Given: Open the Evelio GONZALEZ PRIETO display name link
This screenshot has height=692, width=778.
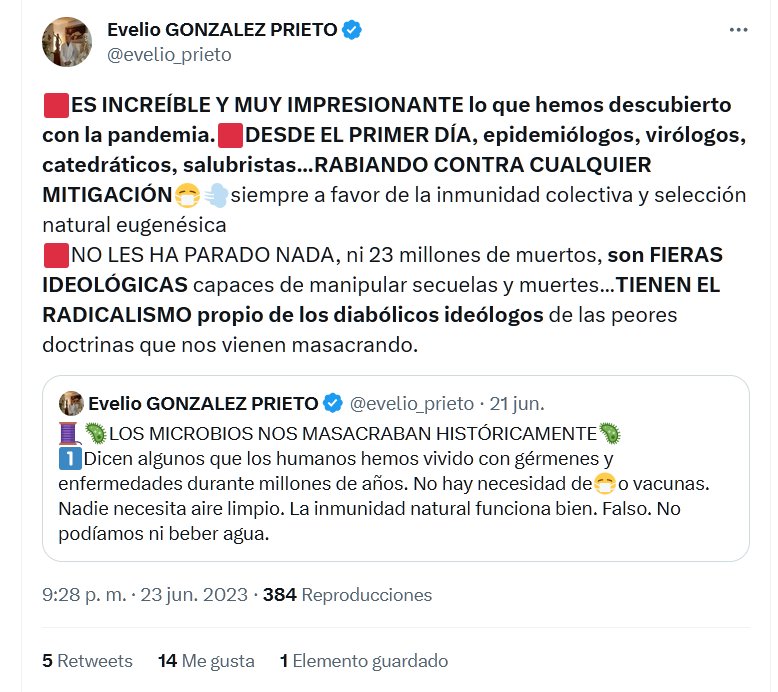Looking at the screenshot, I should point(222,30).
